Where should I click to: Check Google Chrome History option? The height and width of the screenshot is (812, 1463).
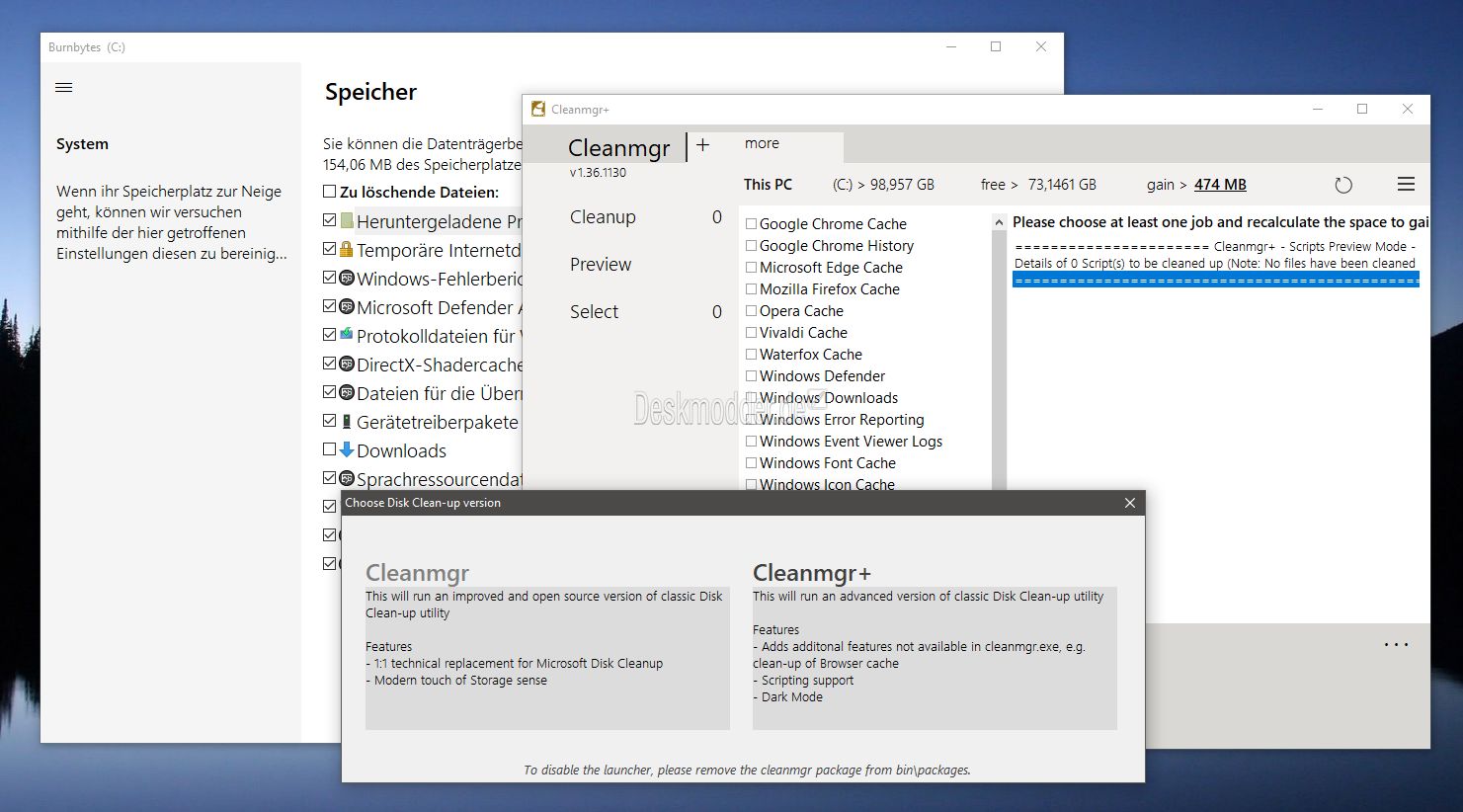click(x=752, y=246)
